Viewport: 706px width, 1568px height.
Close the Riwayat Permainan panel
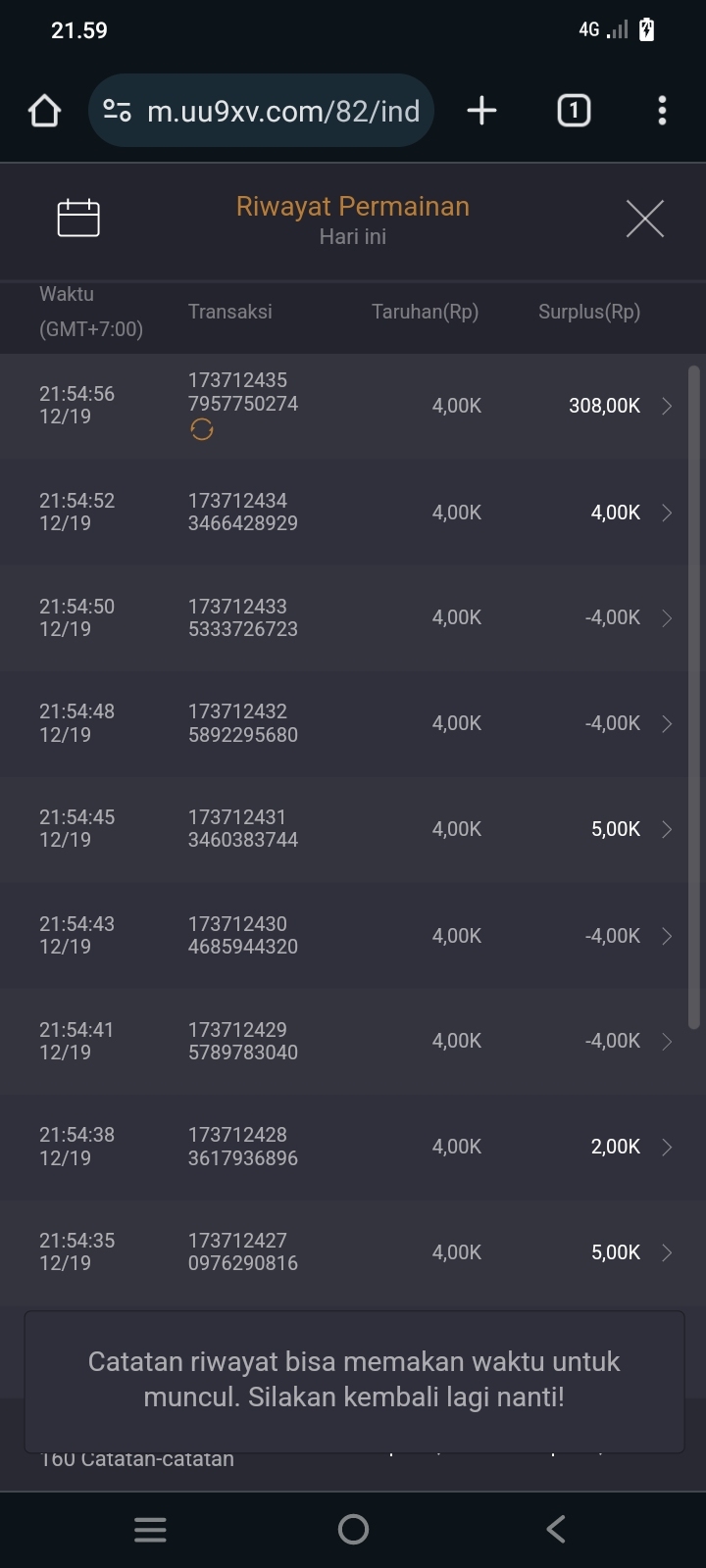click(644, 219)
